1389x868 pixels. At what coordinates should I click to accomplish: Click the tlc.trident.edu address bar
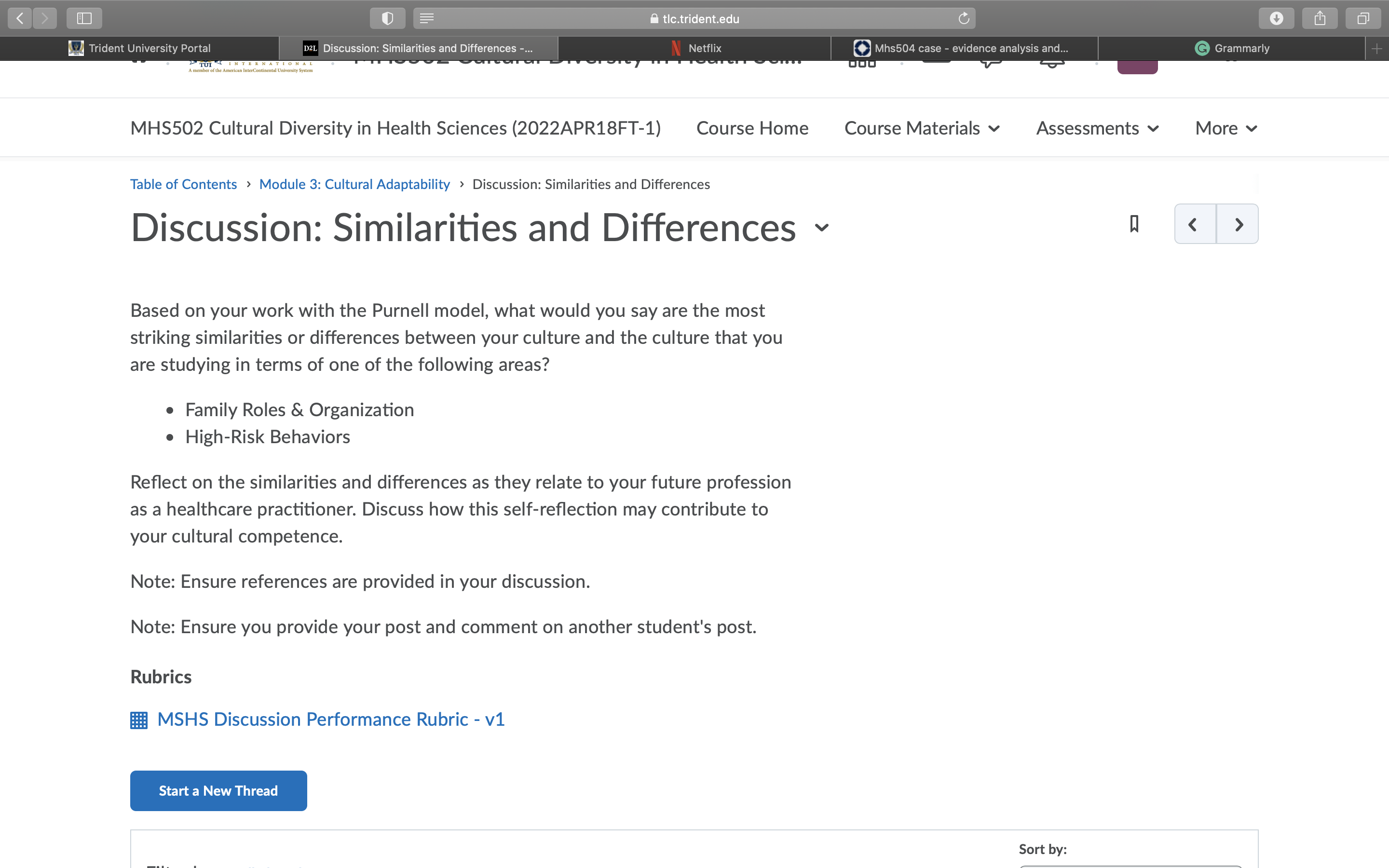click(x=694, y=18)
